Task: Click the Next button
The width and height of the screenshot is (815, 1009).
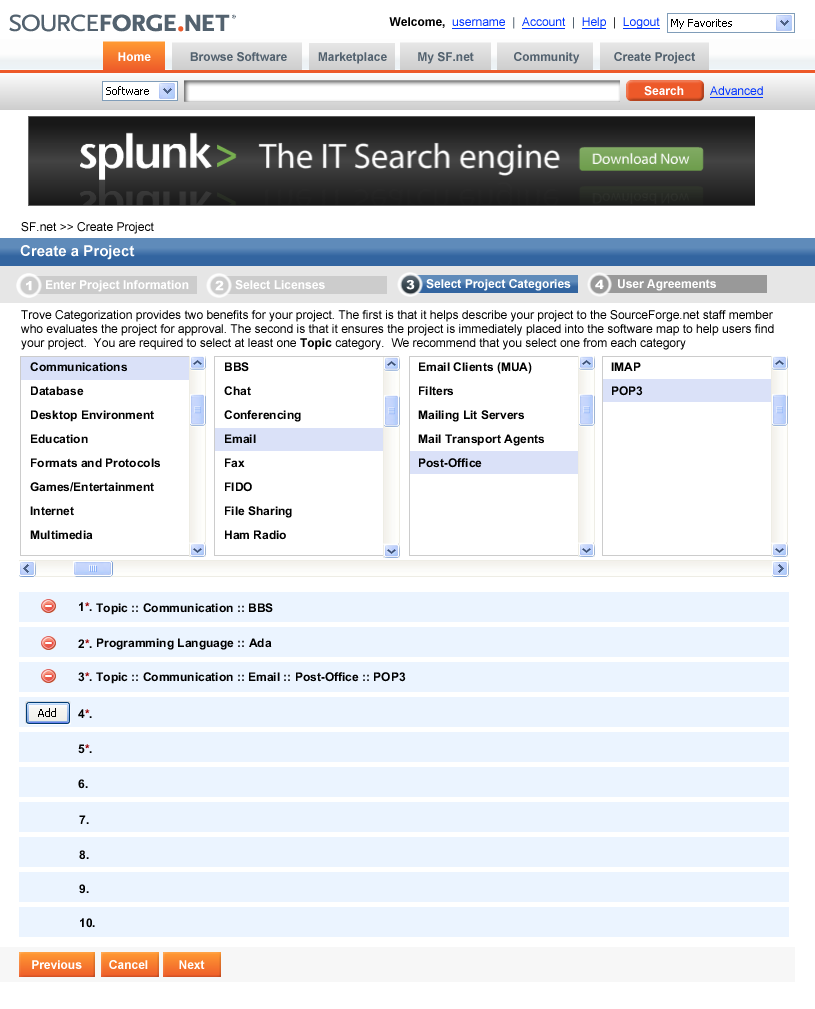Action: [x=192, y=965]
